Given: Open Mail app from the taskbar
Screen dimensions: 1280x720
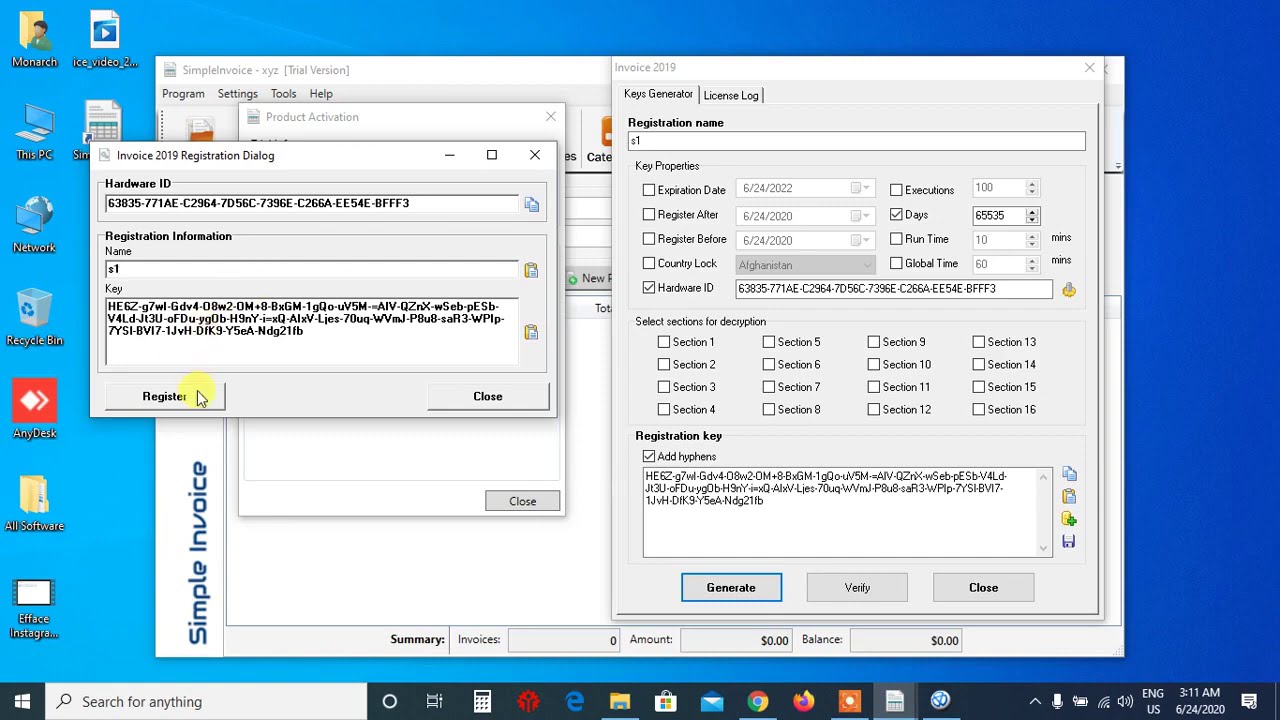Looking at the screenshot, I should pos(711,701).
